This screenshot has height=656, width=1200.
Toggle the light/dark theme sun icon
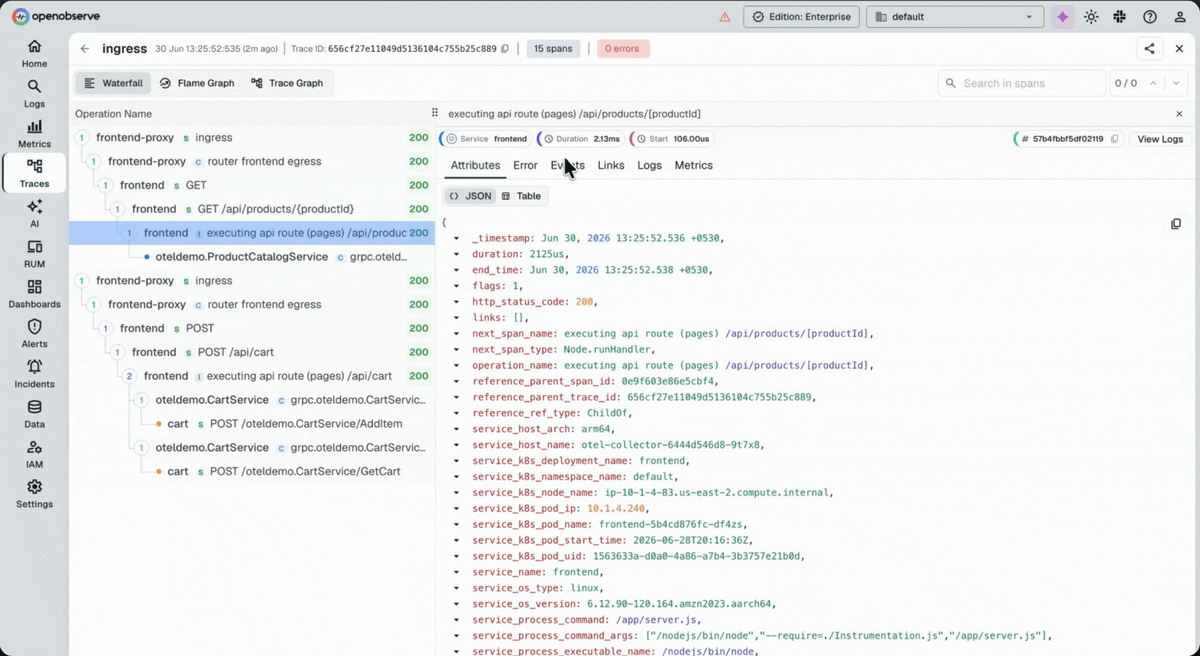[1091, 17]
